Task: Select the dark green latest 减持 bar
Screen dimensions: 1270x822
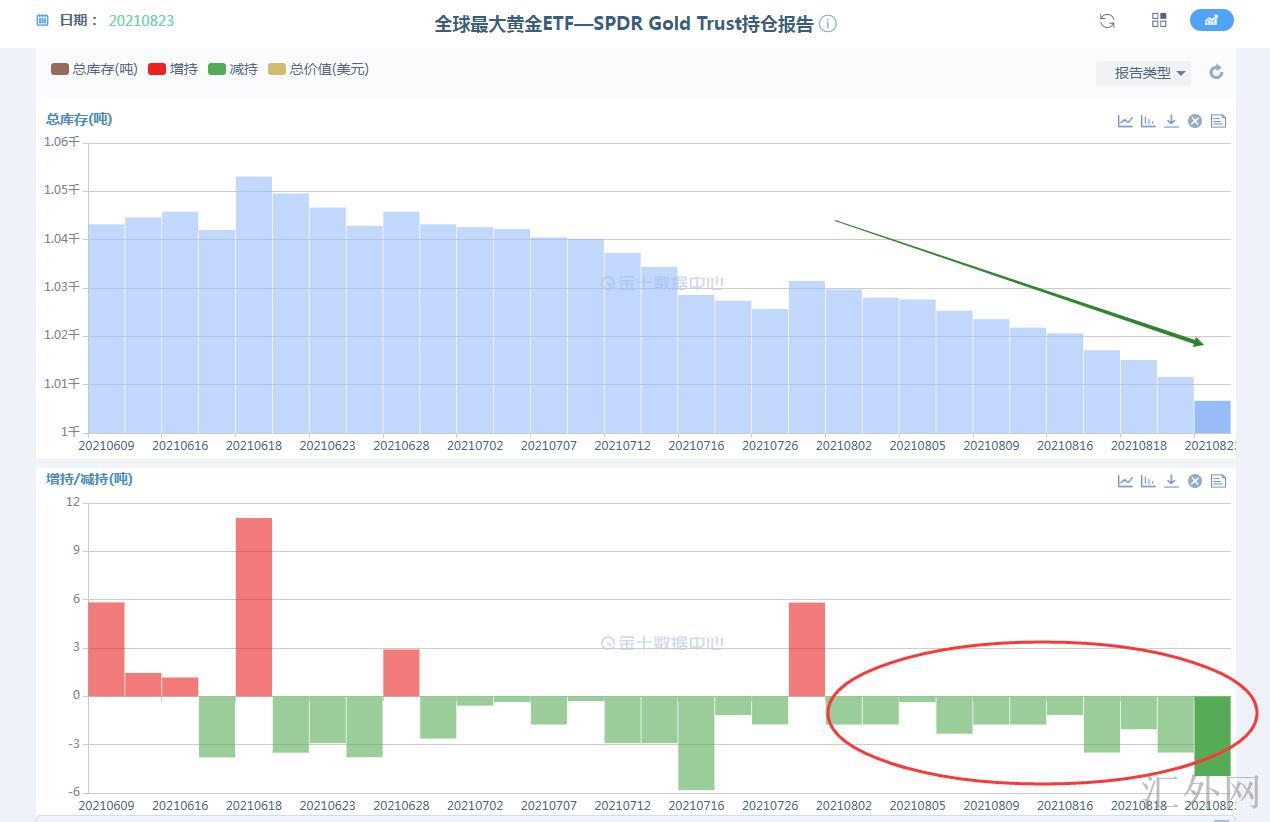Action: 1212,736
